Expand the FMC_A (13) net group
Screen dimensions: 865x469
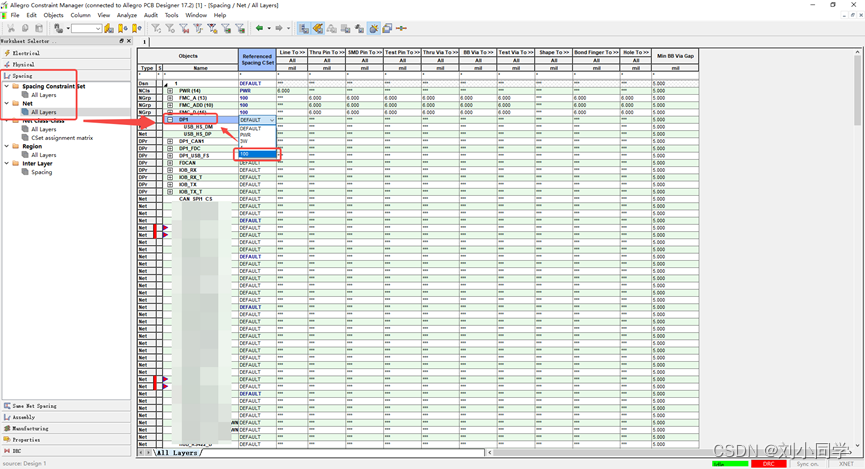170,98
